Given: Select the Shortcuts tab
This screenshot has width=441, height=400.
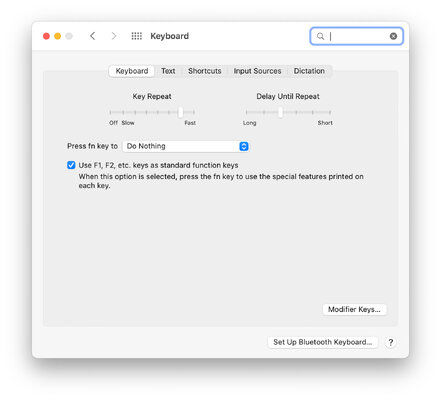Looking at the screenshot, I should [x=205, y=71].
